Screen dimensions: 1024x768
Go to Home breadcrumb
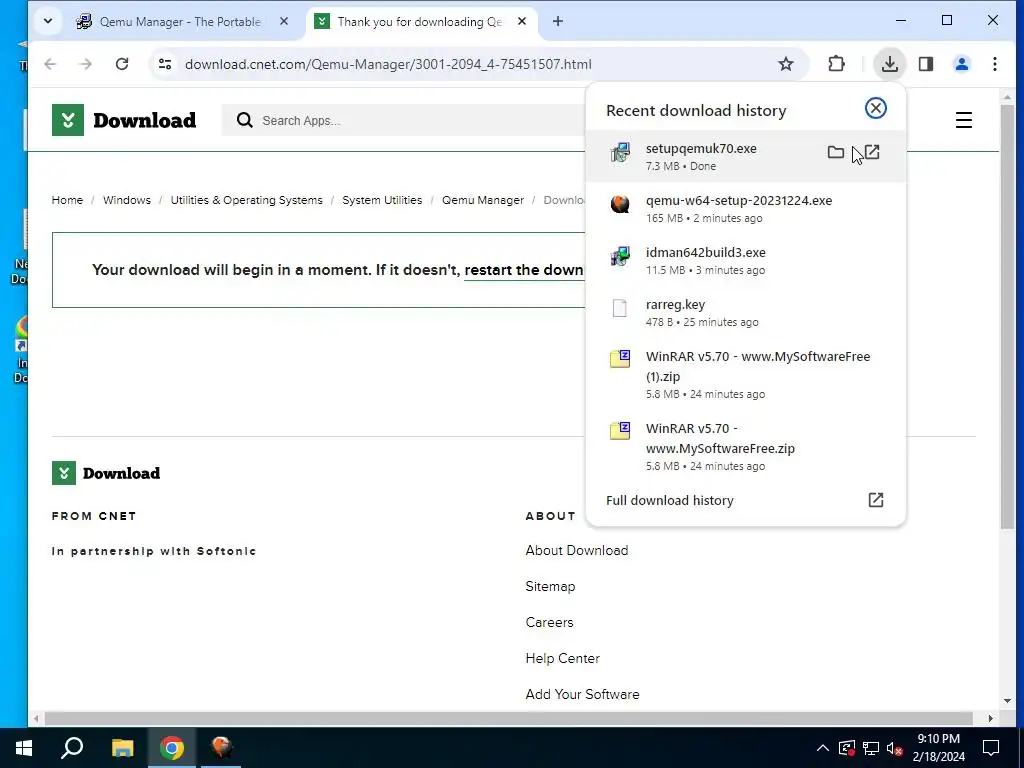tap(67, 200)
